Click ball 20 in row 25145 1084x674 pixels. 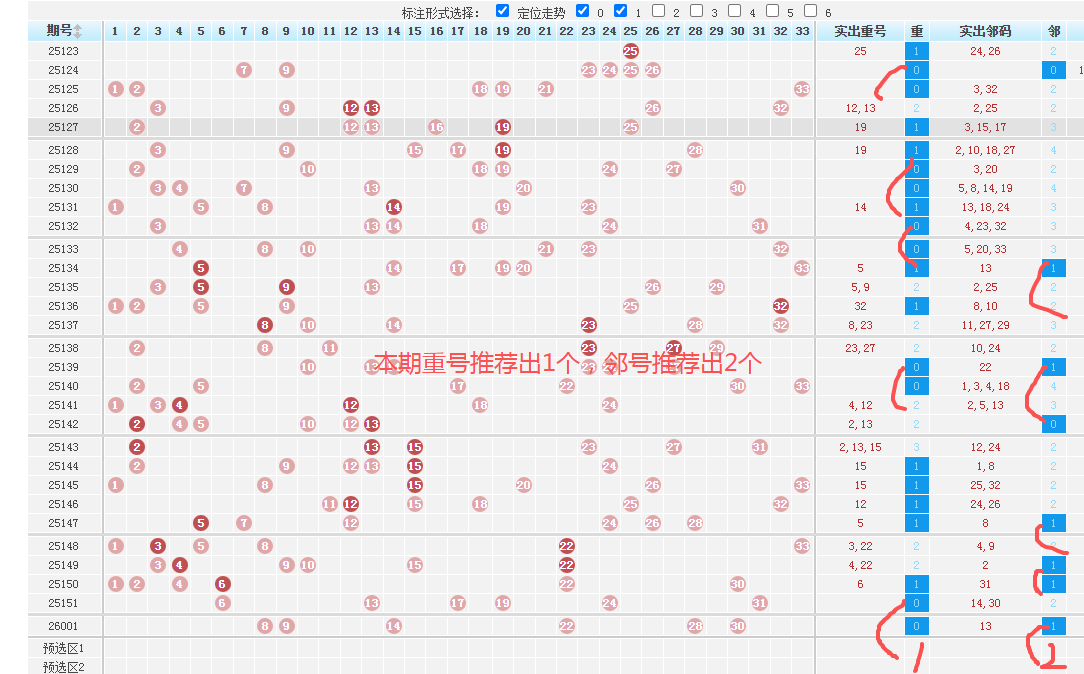(523, 485)
